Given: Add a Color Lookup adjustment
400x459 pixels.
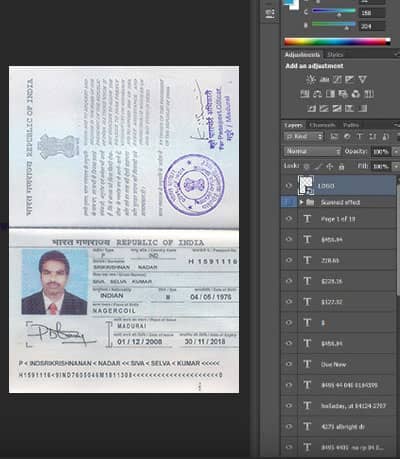Looking at the screenshot, I should (x=369, y=94).
